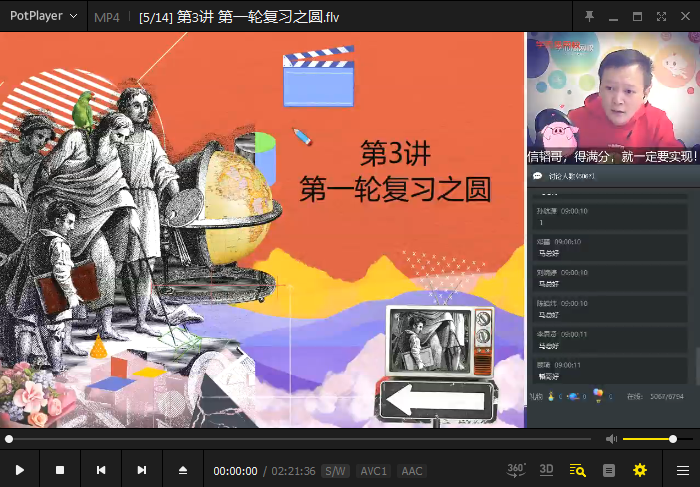Toggle 3D video mode
The height and width of the screenshot is (487, 700).
pyautogui.click(x=547, y=469)
